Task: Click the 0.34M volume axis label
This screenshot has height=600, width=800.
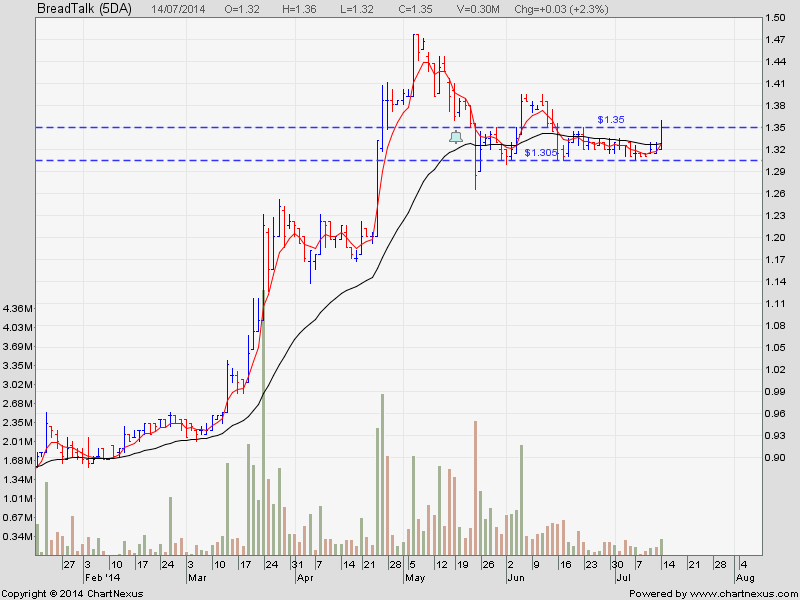Action: (18, 536)
